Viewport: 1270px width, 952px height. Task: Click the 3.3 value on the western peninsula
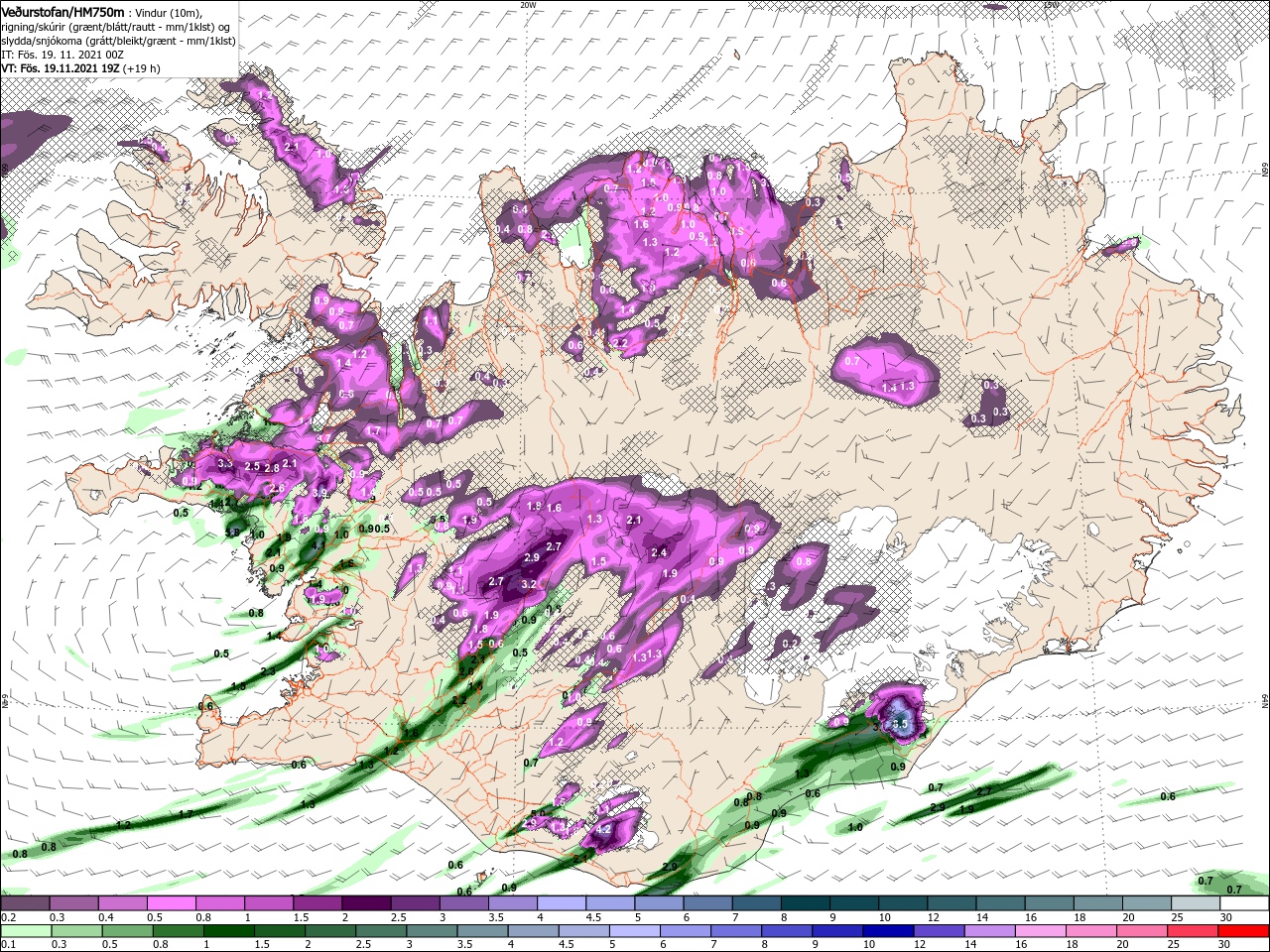click(225, 463)
